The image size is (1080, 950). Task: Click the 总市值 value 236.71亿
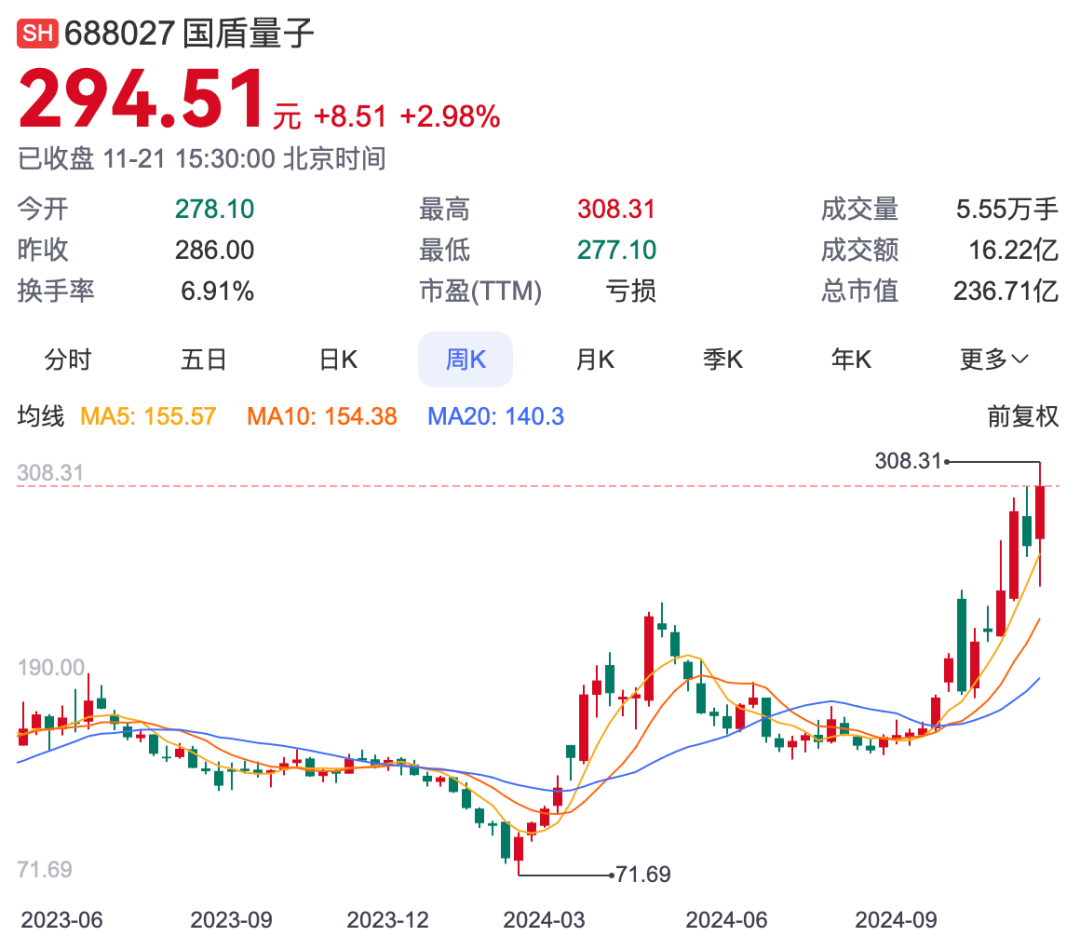[x=1006, y=291]
